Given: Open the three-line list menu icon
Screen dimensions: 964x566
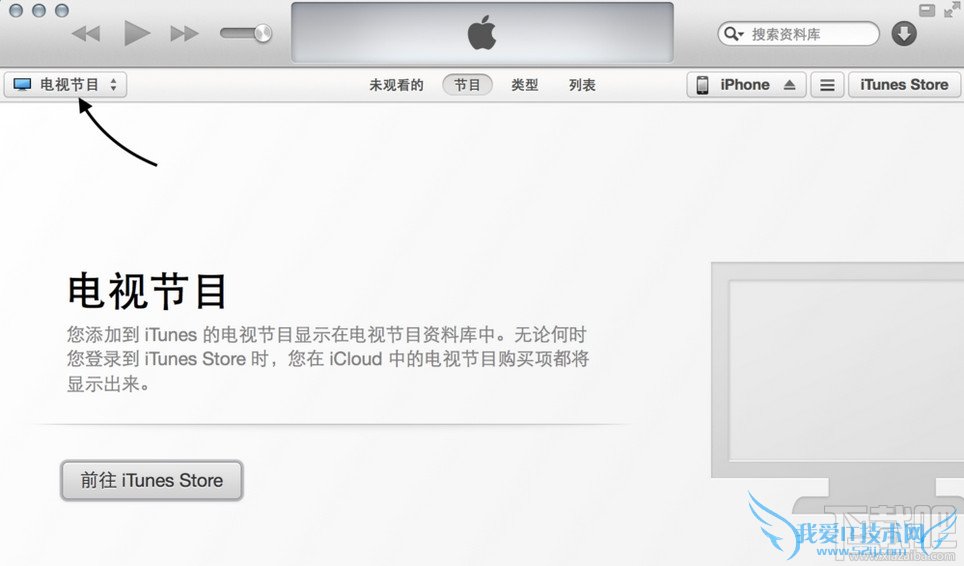Looking at the screenshot, I should (x=828, y=85).
